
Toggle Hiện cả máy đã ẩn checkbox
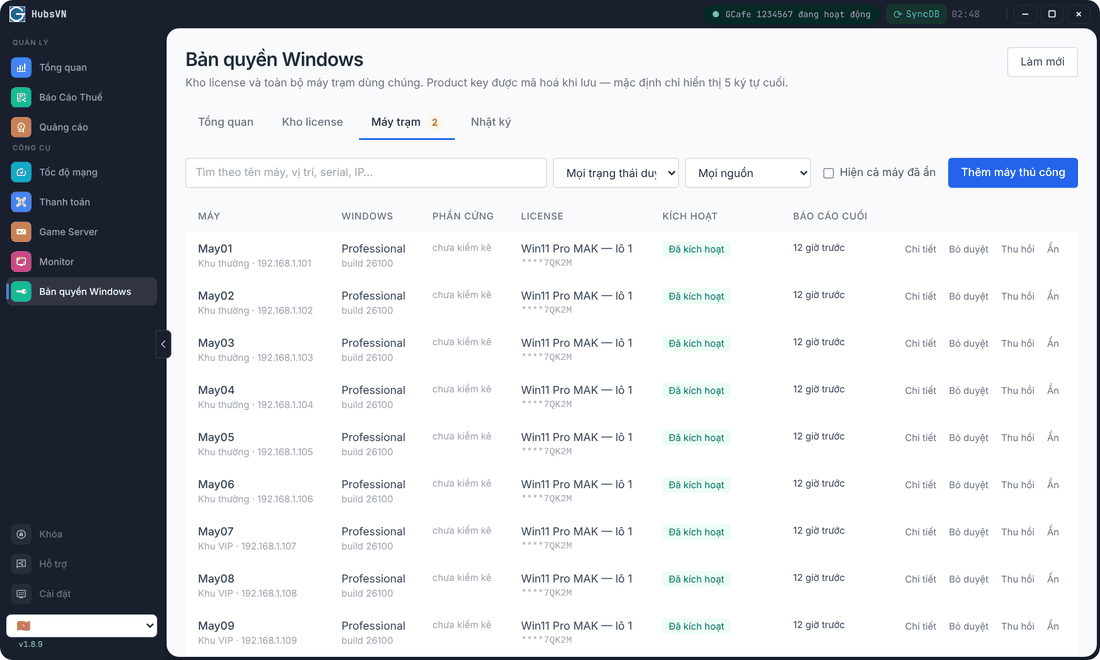(829, 173)
